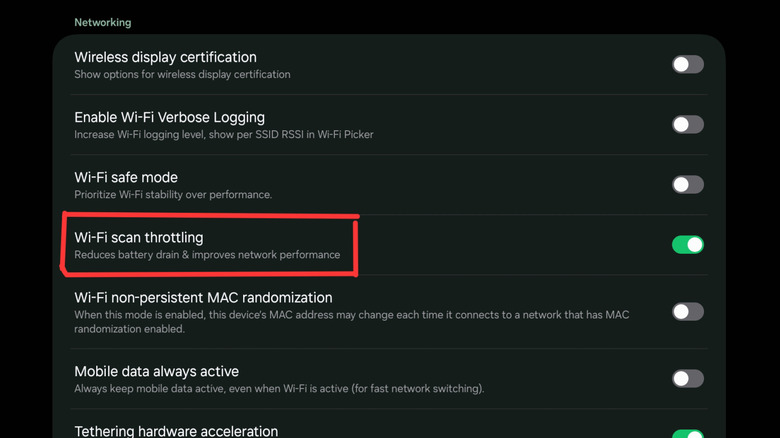This screenshot has height=438, width=780.
Task: Select the Wi-Fi scan throttling title
Action: [139, 237]
